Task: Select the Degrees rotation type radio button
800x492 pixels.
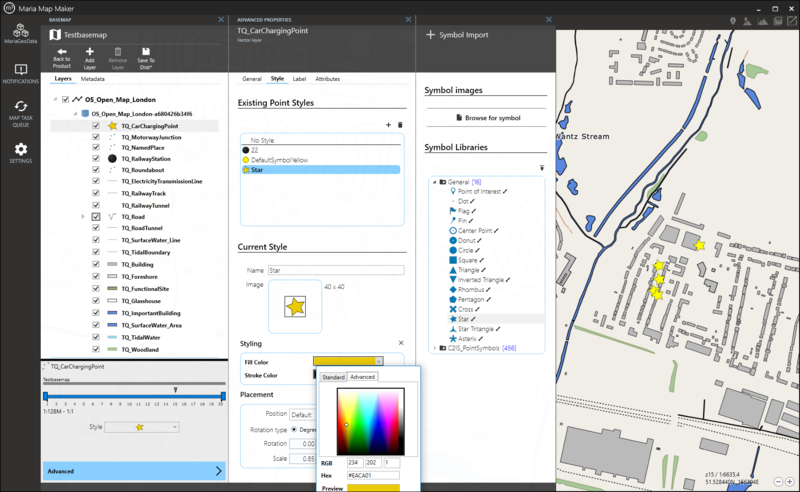Action: (294, 430)
